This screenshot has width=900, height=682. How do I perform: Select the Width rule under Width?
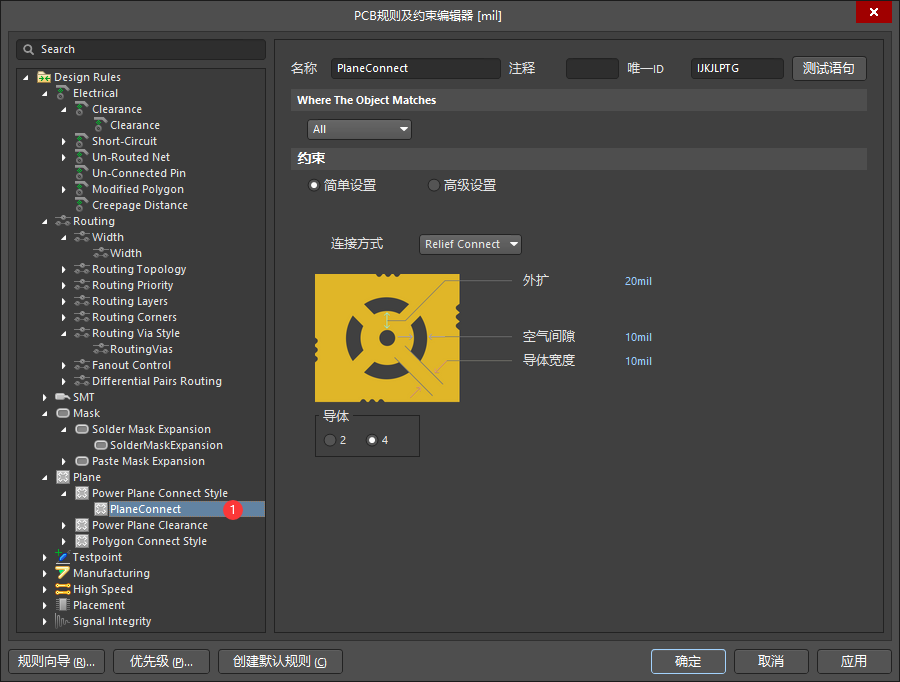tap(126, 253)
